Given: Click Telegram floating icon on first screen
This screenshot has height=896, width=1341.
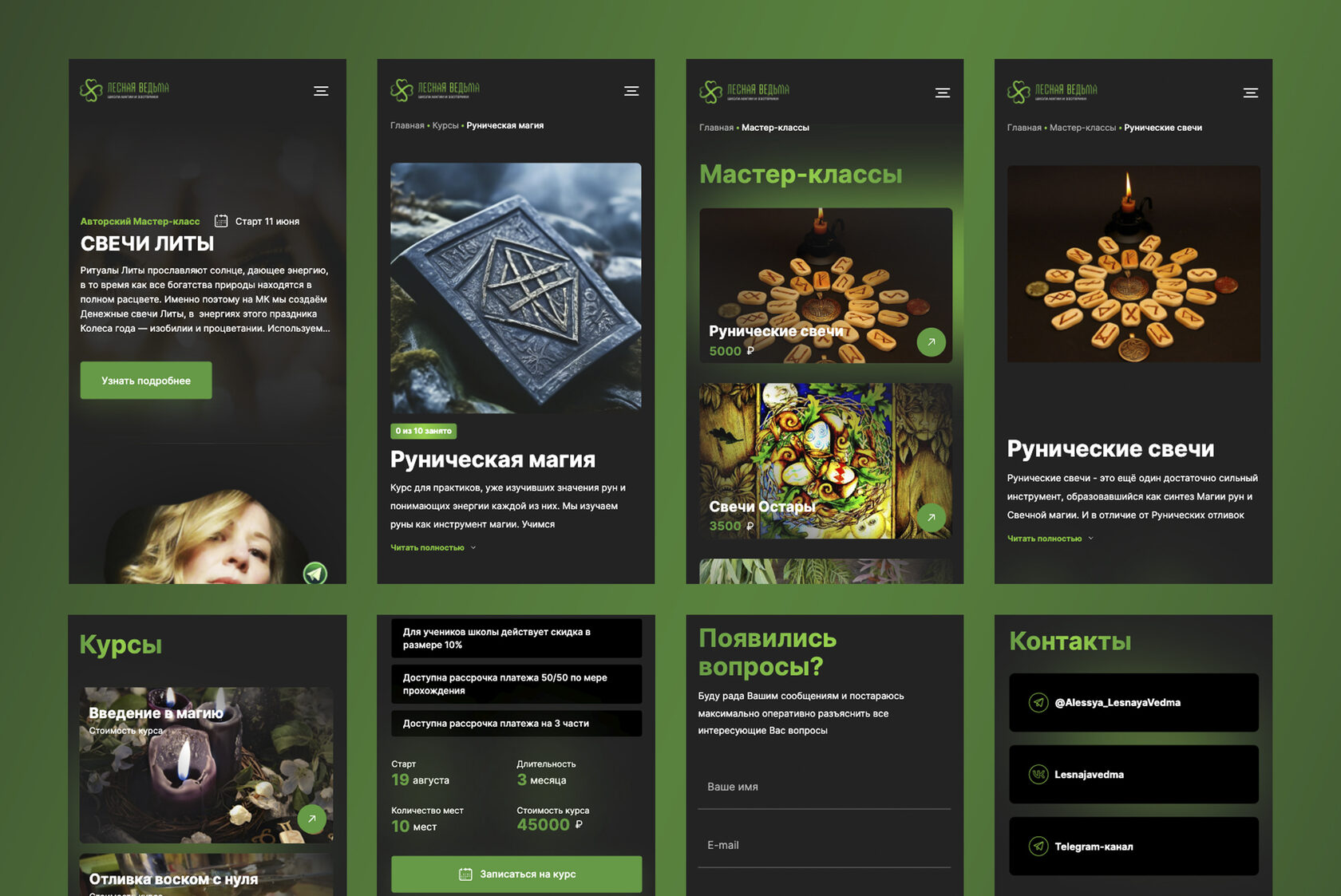Looking at the screenshot, I should click(315, 573).
